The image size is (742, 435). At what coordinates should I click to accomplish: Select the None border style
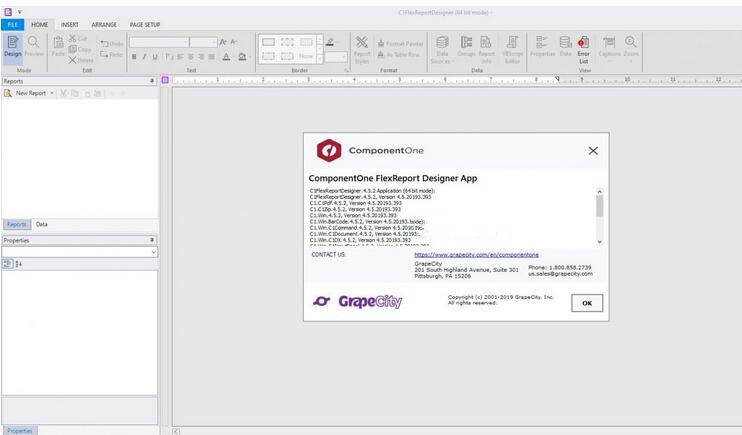306,56
